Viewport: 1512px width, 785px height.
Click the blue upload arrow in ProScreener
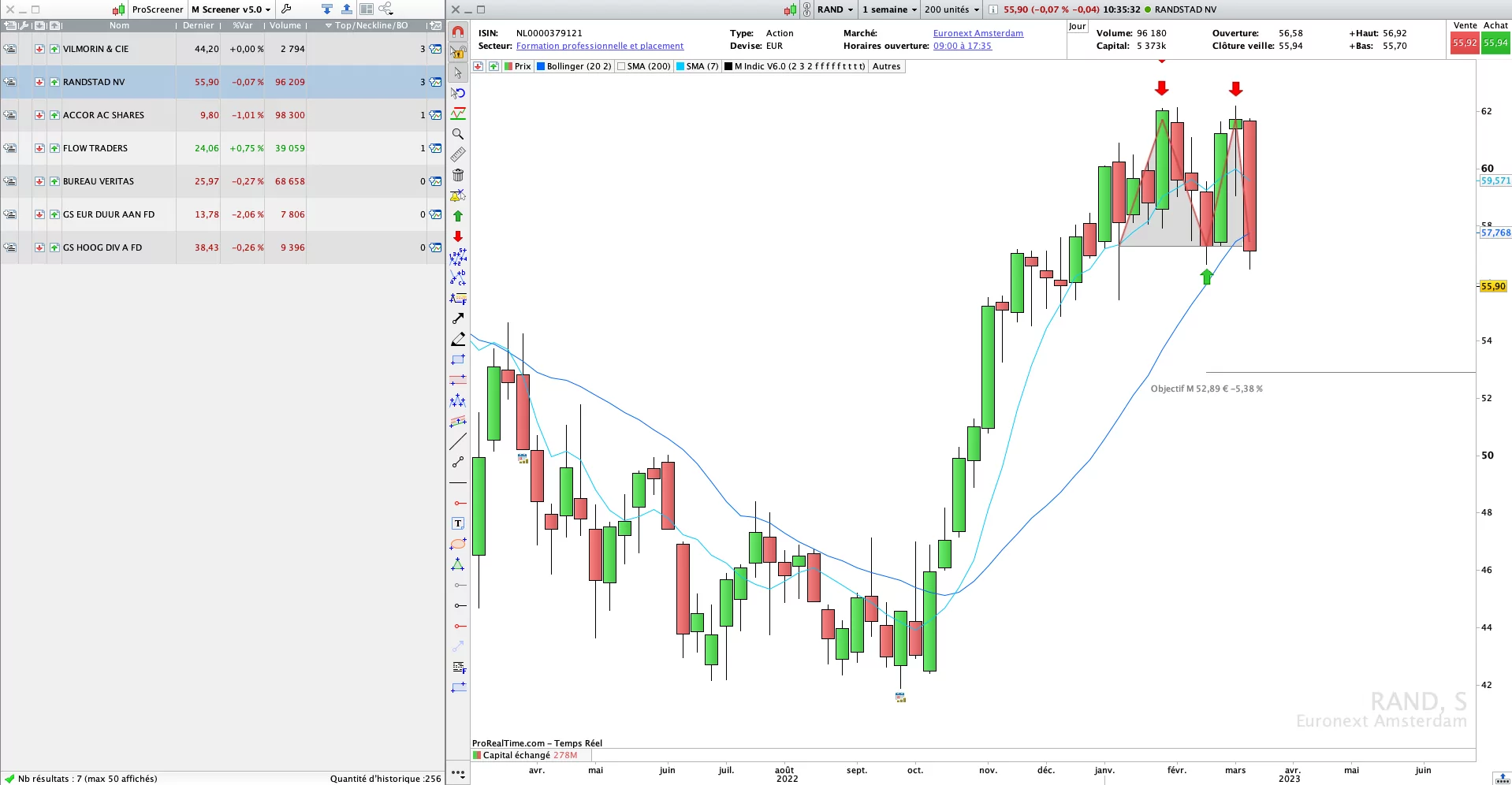(x=347, y=9)
